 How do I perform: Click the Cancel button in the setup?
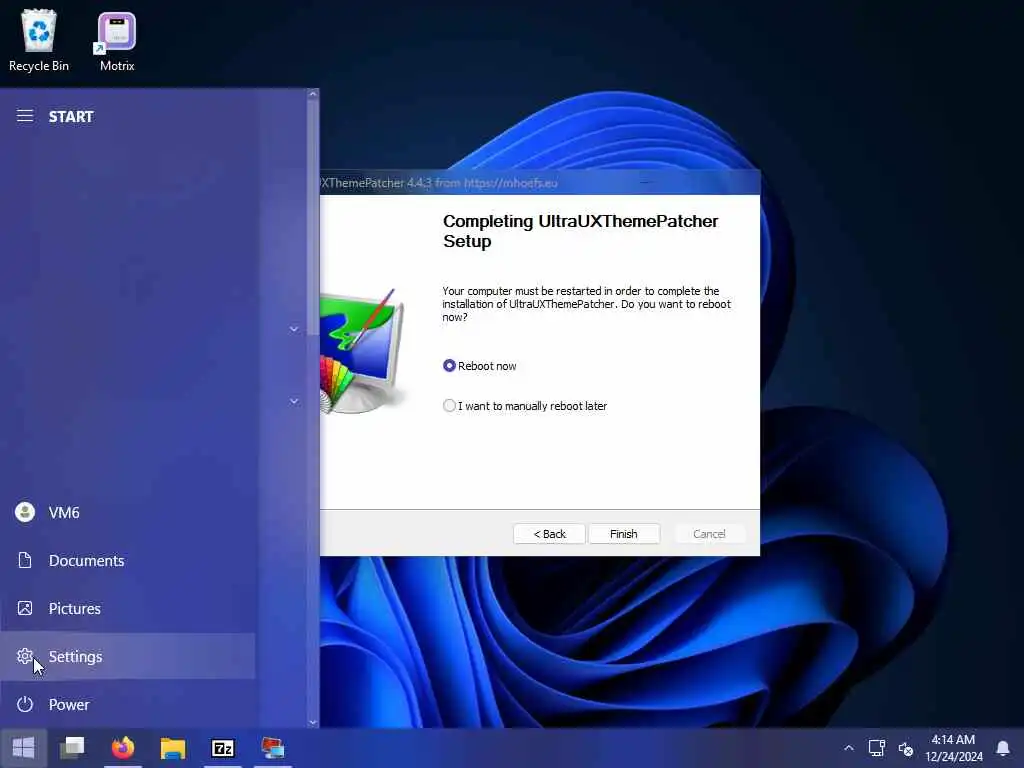(709, 534)
